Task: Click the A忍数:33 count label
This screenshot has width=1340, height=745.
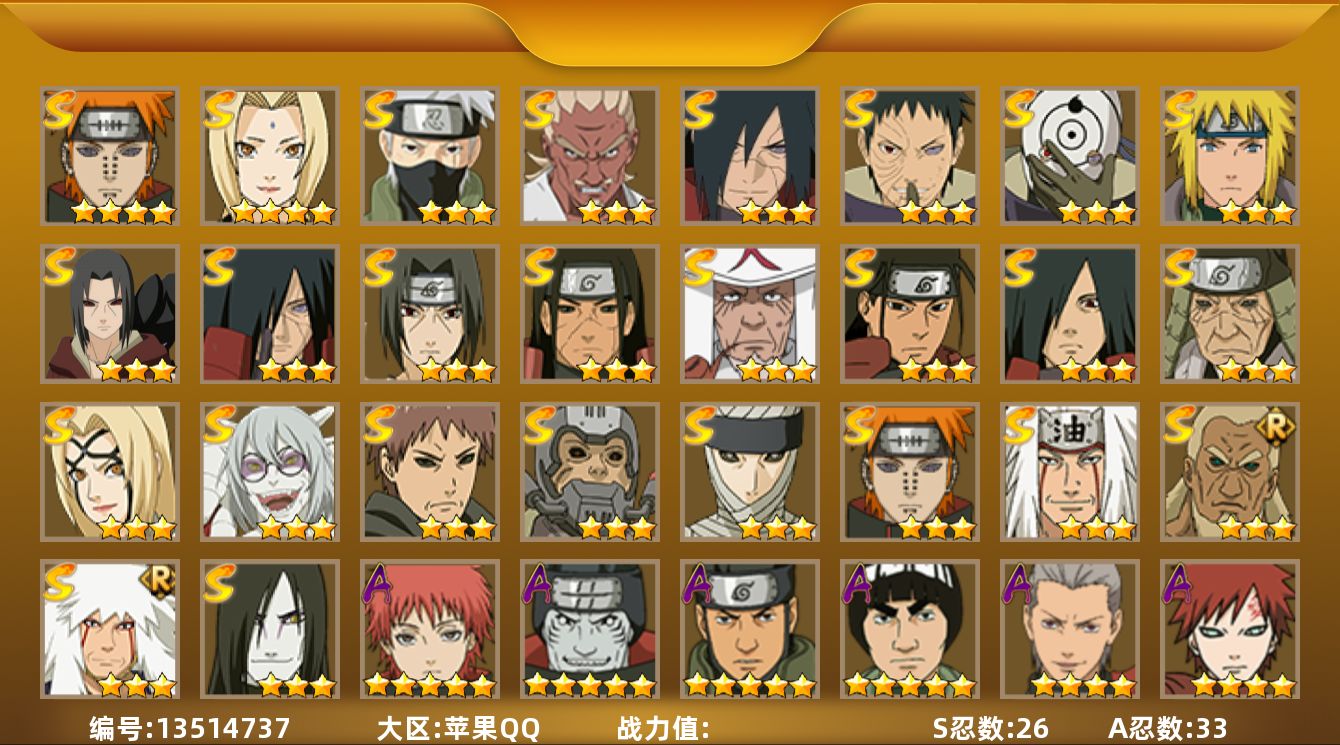Action: click(1168, 728)
